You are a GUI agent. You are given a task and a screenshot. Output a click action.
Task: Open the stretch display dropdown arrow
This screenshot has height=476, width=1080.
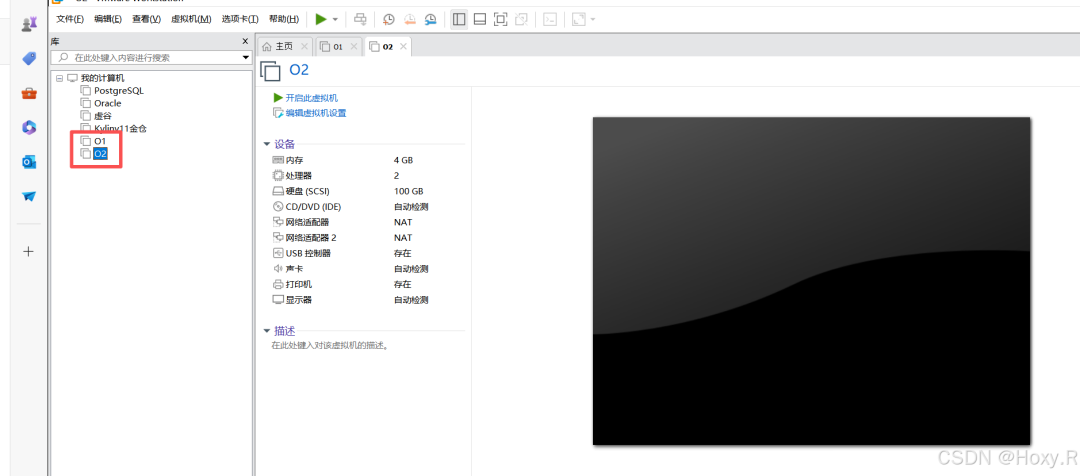coord(592,19)
